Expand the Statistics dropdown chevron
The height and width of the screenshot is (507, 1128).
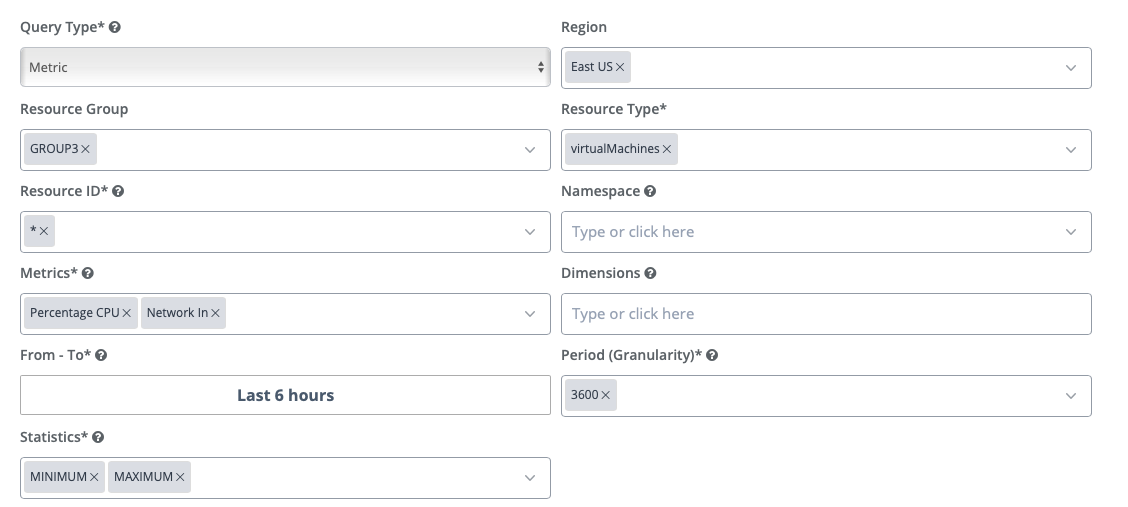click(529, 478)
